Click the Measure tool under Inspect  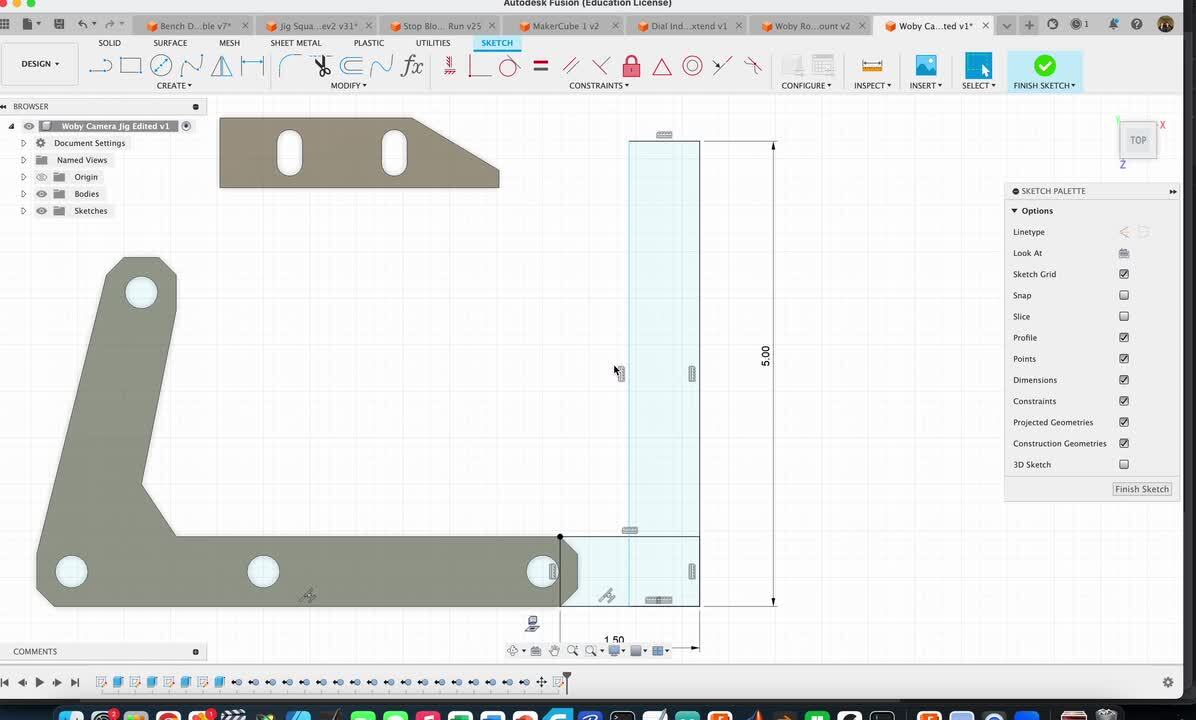coord(872,66)
